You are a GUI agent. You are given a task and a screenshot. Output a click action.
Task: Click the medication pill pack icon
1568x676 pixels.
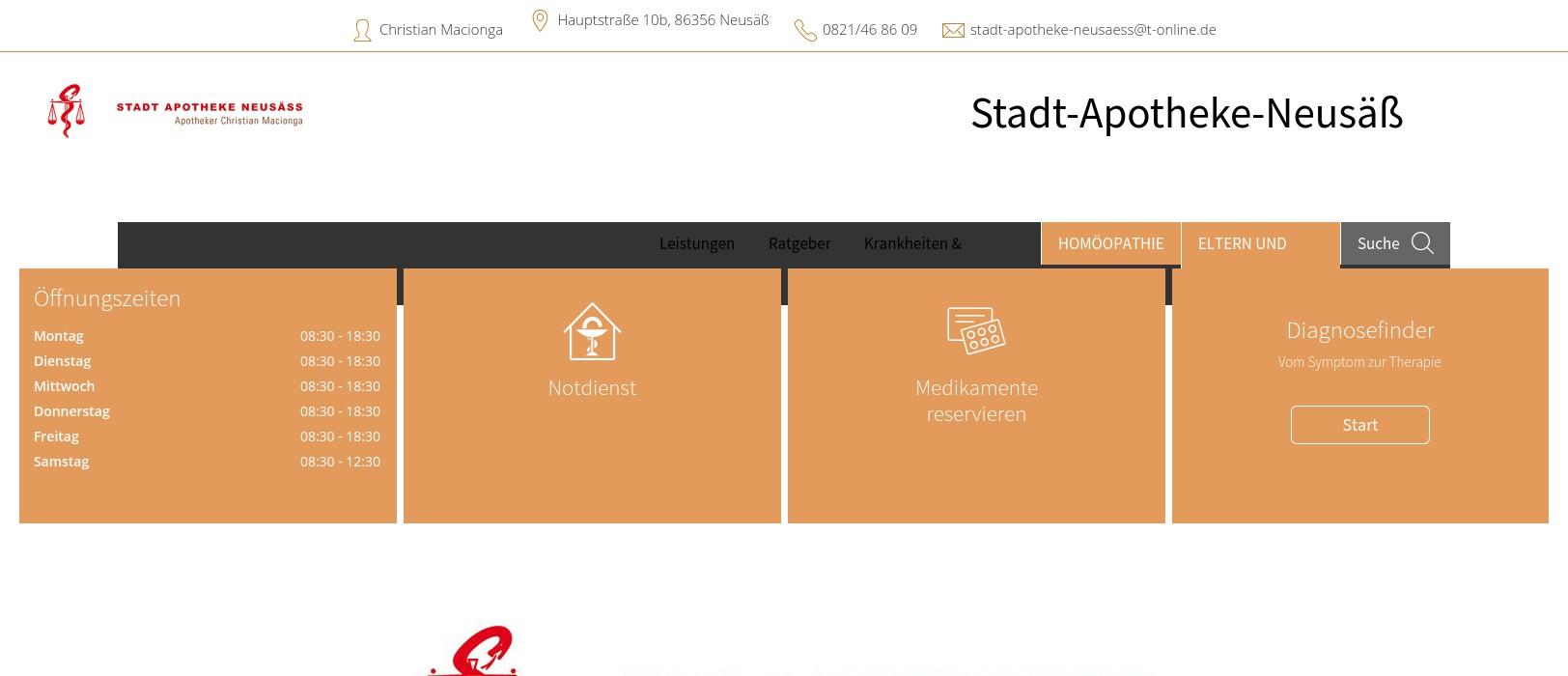976,331
